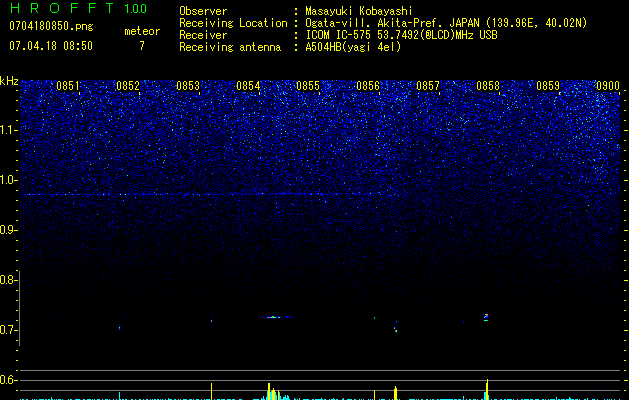This screenshot has height=400, width=629.
Task: Click the 0900 time marker
Action: (608, 86)
